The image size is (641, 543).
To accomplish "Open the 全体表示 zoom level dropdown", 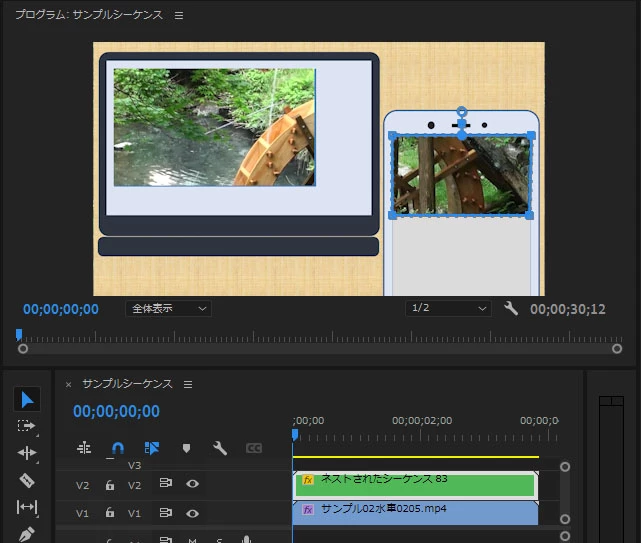I will [168, 309].
